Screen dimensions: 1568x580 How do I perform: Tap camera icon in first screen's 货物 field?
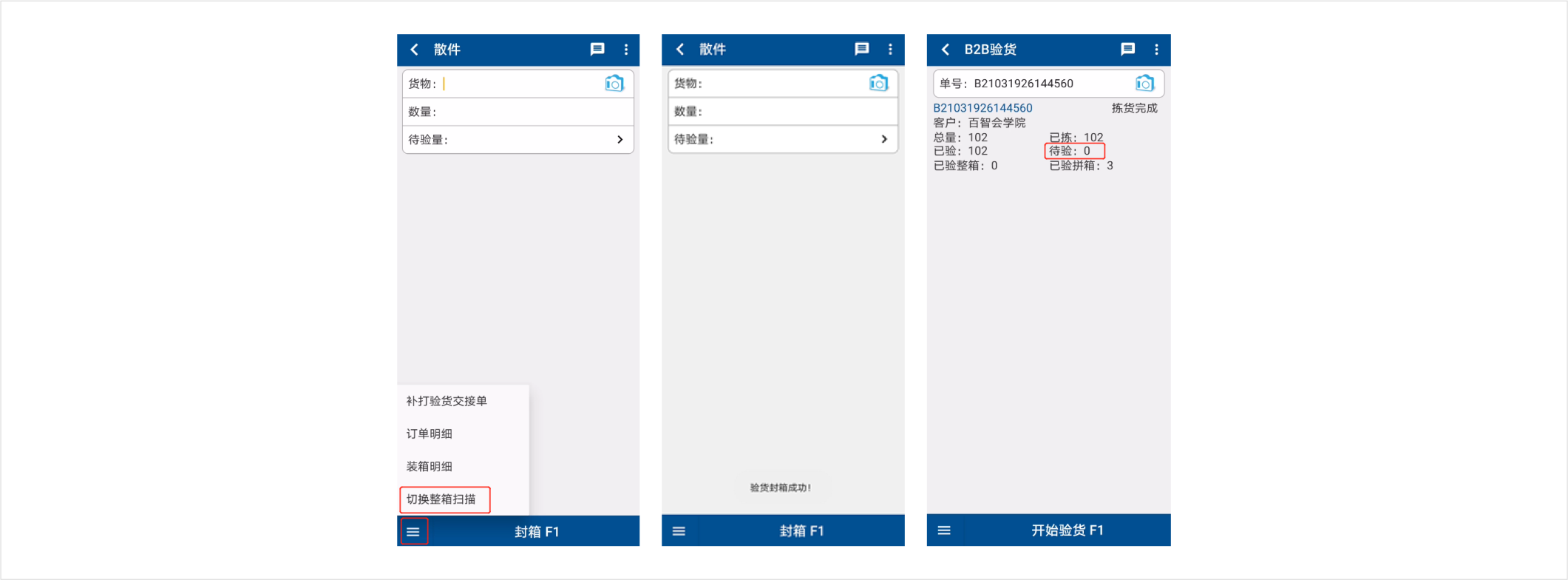click(x=614, y=84)
